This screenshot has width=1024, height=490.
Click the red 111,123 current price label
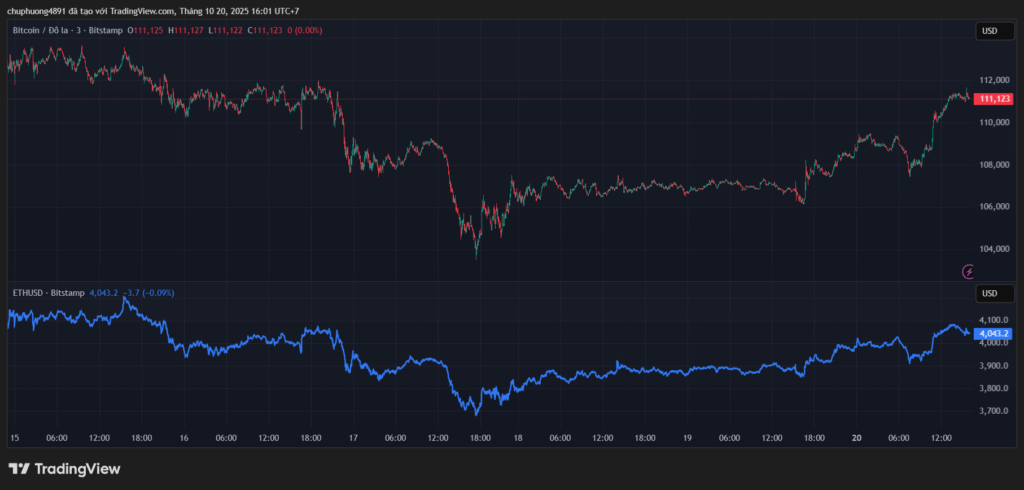993,99
